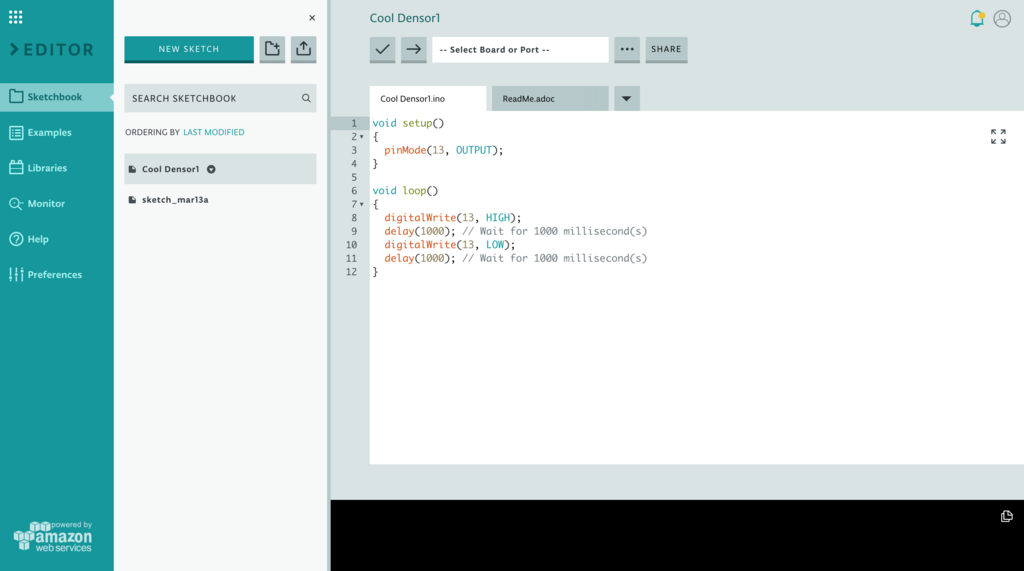The image size is (1024, 571).
Task: Verify the sketch with checkmark button
Action: tap(383, 49)
